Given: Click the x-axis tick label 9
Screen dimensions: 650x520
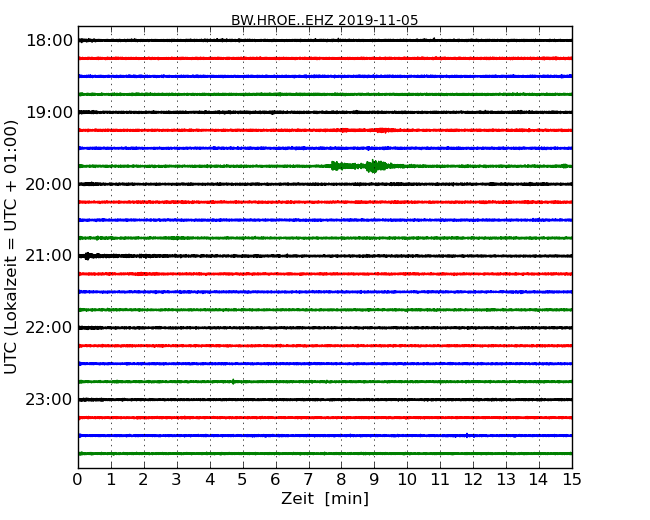Looking at the screenshot, I should pyautogui.click(x=374, y=479).
